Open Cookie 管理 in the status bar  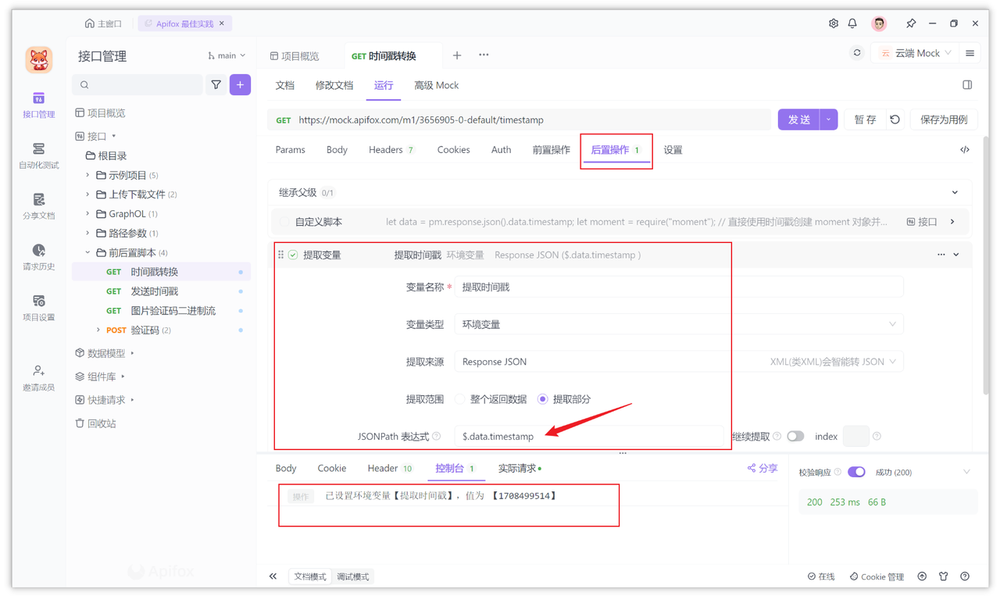[877, 577]
